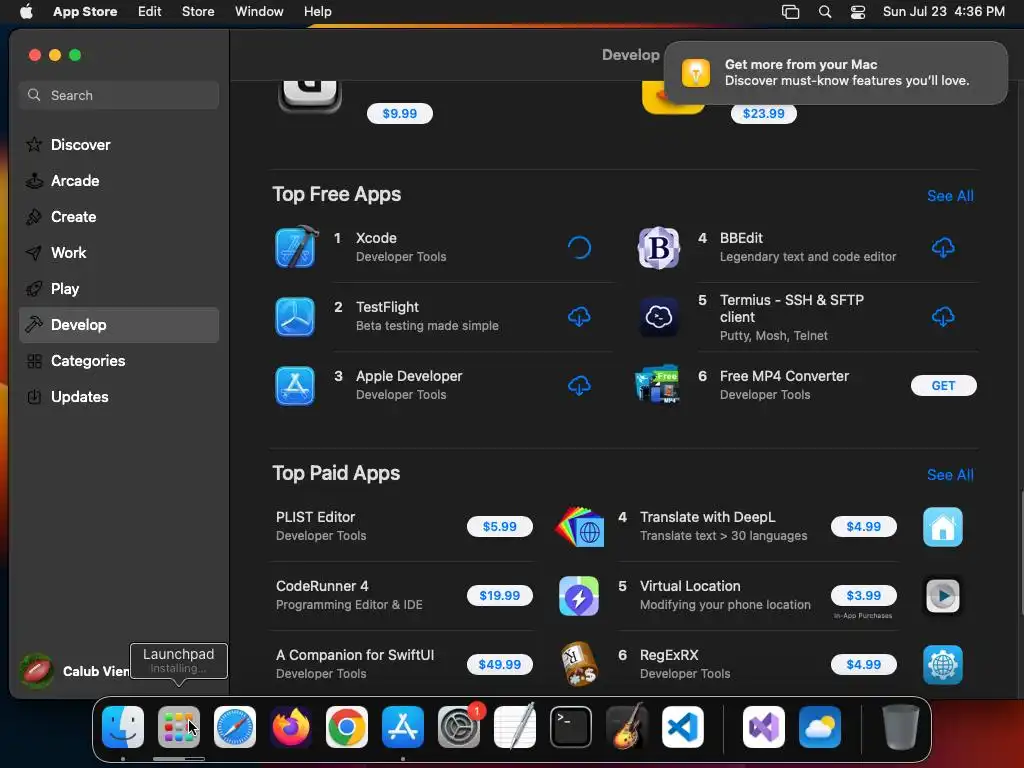1024x768 pixels.
Task: Launch Safari from the Dock
Action: coord(234,727)
